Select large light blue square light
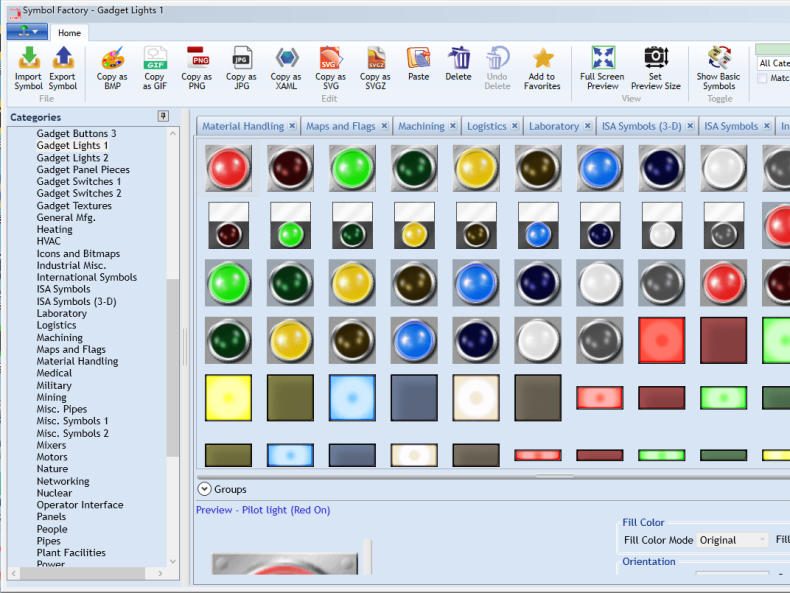Viewport: 790px width, 593px height. tap(352, 398)
